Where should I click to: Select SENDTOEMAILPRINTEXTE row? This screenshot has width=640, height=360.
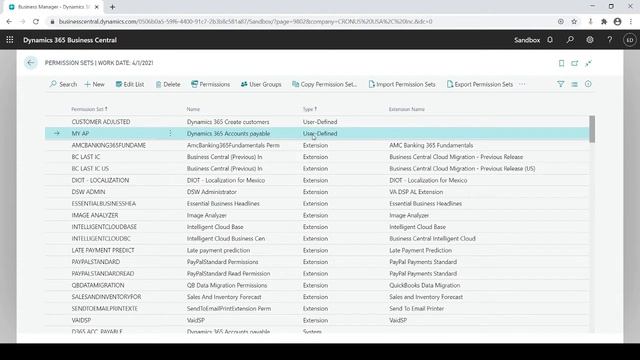317,308
